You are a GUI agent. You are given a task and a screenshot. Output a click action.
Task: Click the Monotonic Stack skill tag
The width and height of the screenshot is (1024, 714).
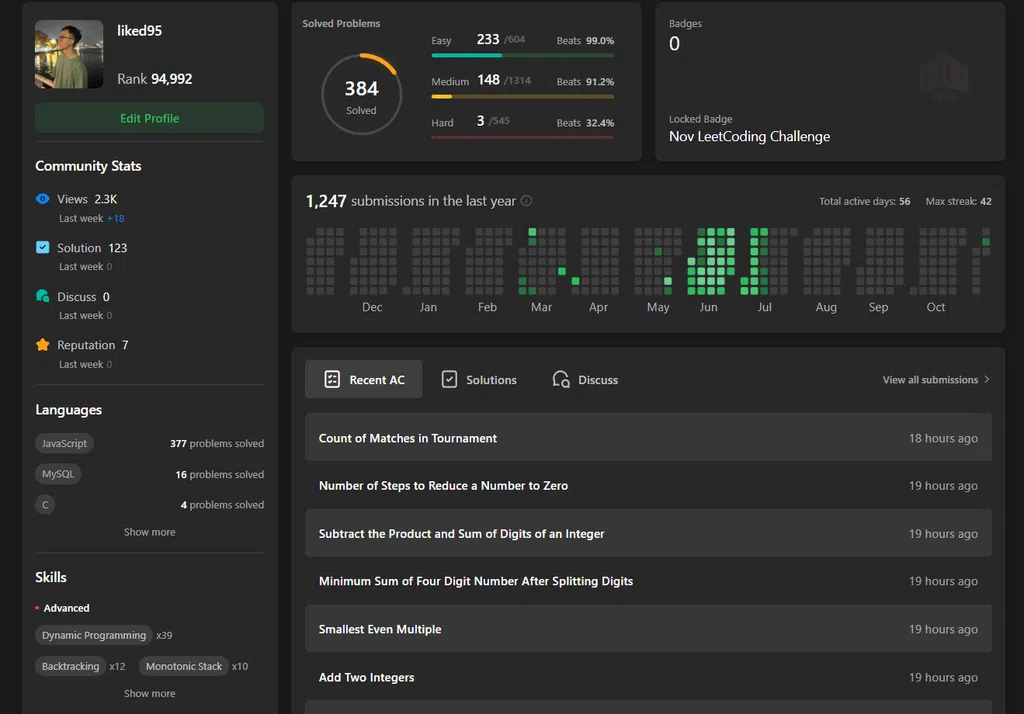(184, 666)
